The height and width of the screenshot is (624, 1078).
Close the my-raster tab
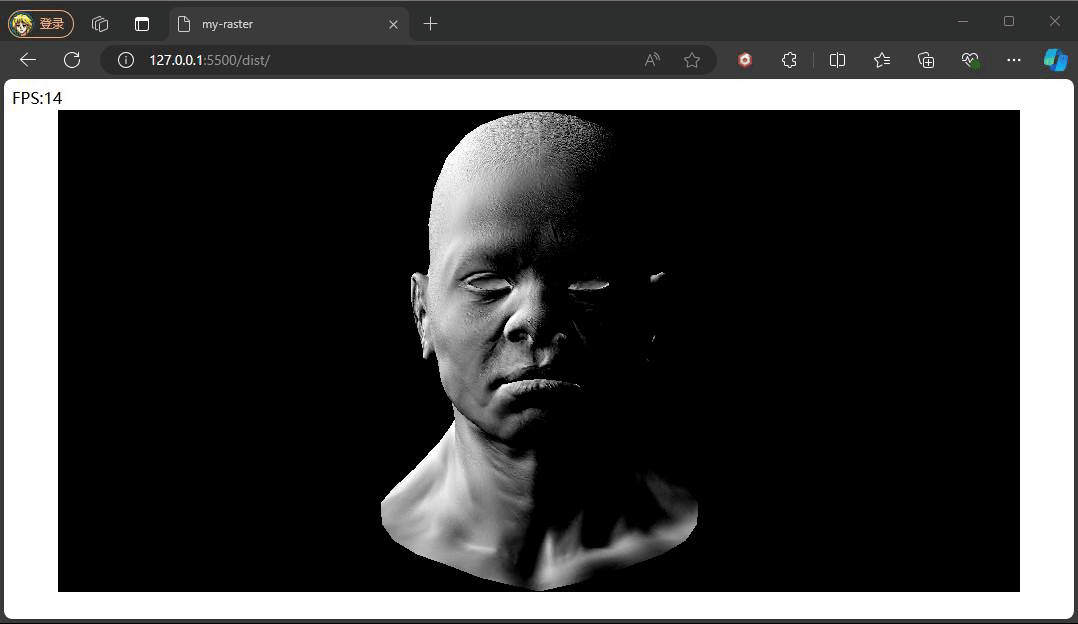[x=394, y=24]
